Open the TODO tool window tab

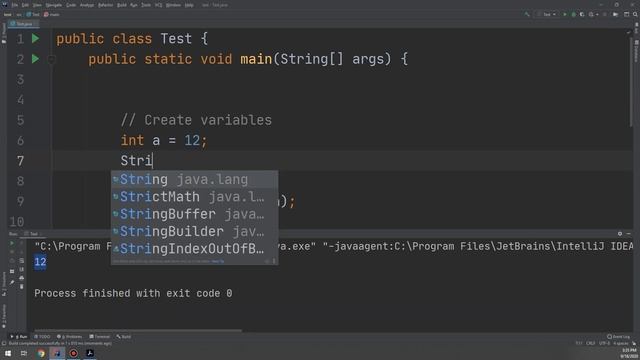coord(42,337)
